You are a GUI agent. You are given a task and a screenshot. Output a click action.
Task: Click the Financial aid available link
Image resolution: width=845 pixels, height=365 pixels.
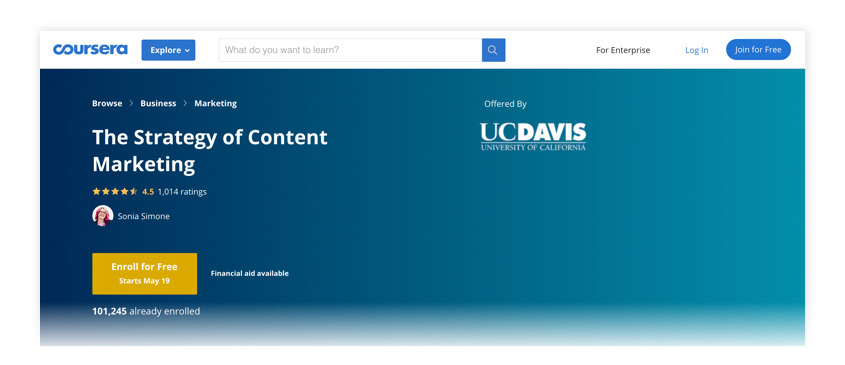click(250, 273)
